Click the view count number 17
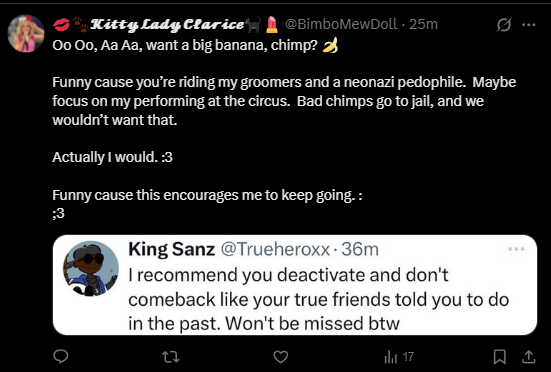 pos(408,357)
